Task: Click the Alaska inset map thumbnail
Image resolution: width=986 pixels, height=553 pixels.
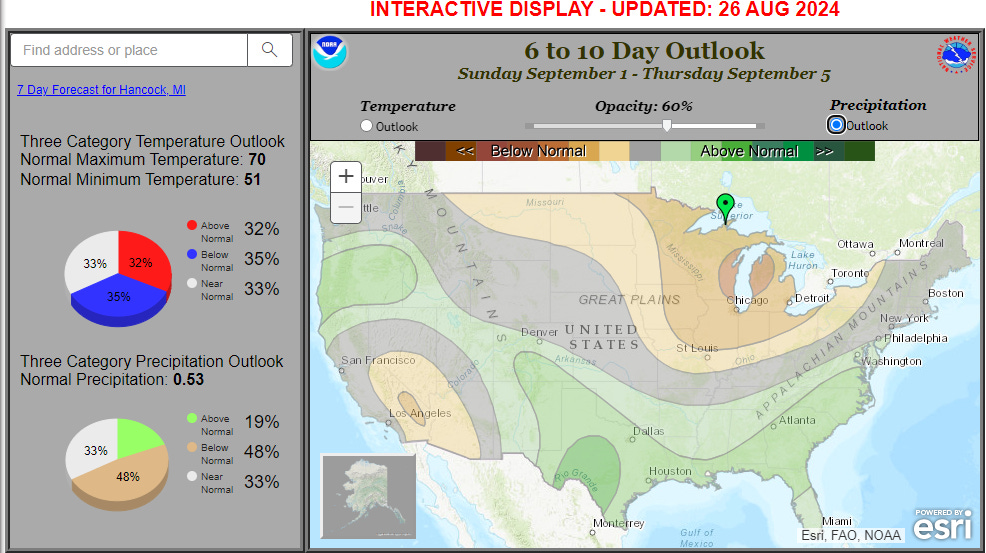Action: pos(368,496)
